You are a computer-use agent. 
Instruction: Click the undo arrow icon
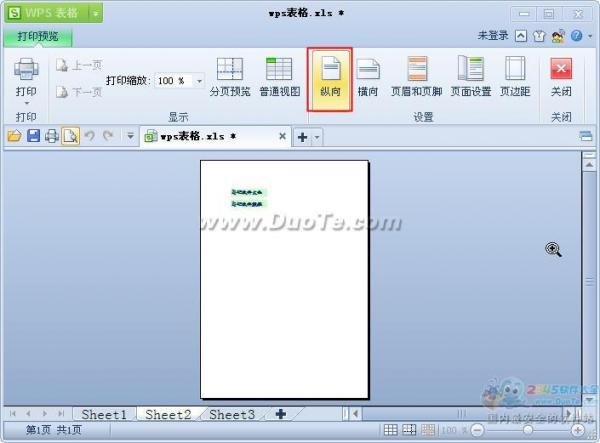coord(90,135)
